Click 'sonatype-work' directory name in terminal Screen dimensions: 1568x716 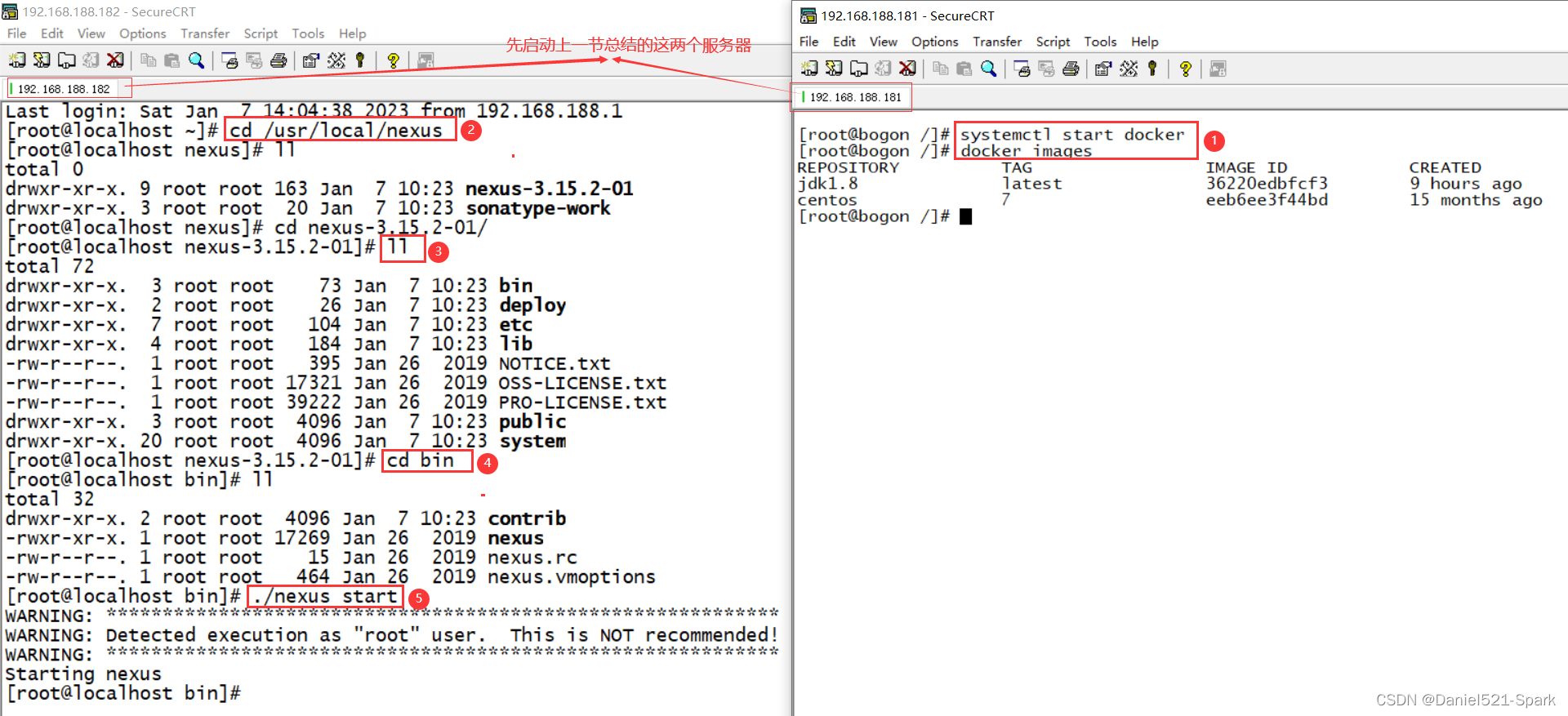point(538,208)
